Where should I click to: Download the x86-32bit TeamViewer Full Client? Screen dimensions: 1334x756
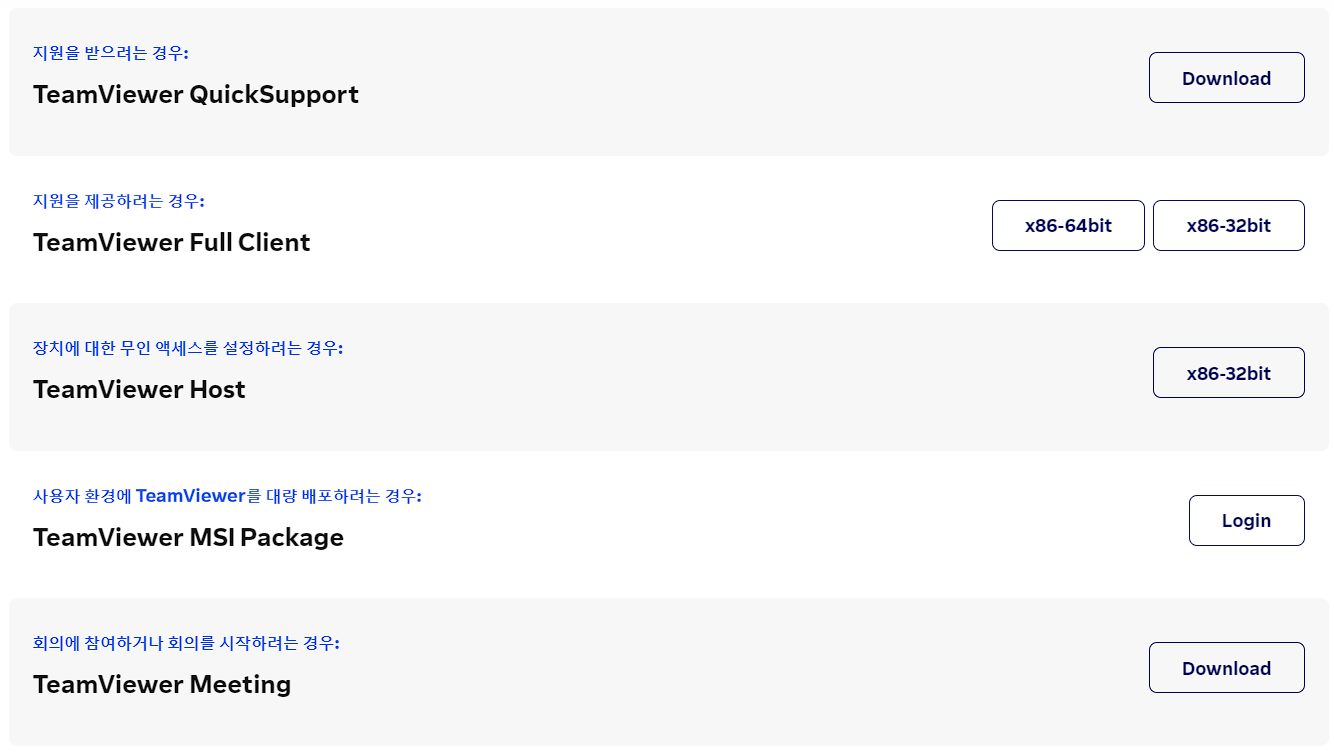click(x=1228, y=225)
